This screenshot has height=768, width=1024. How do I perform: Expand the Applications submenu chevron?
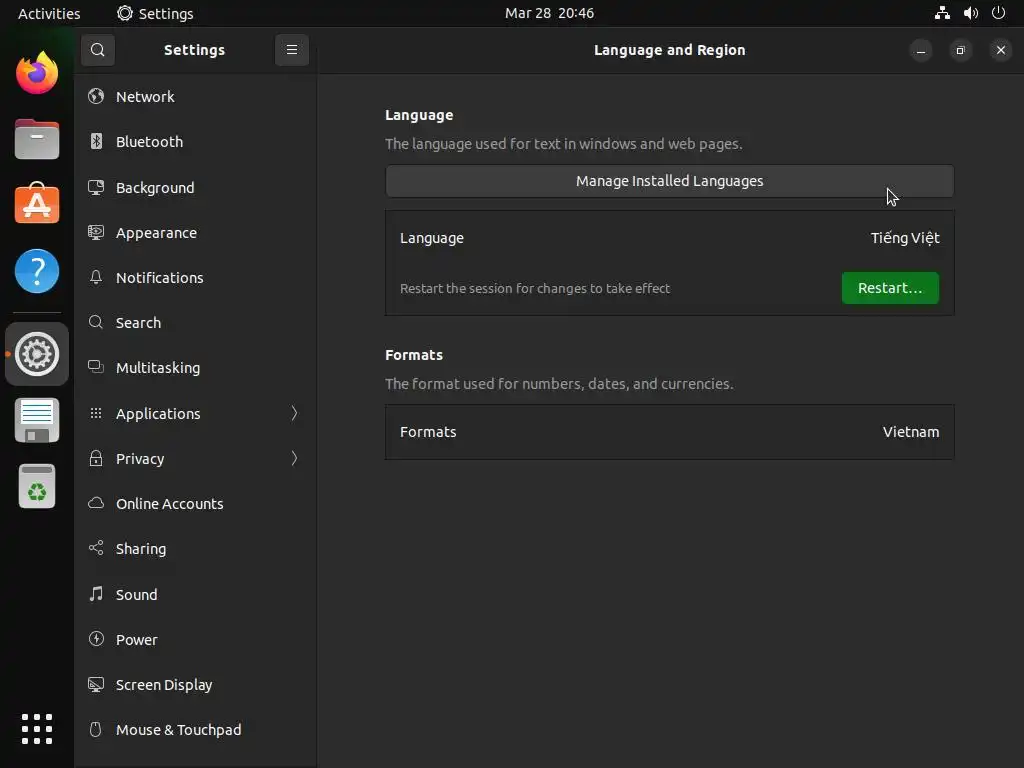pos(294,413)
